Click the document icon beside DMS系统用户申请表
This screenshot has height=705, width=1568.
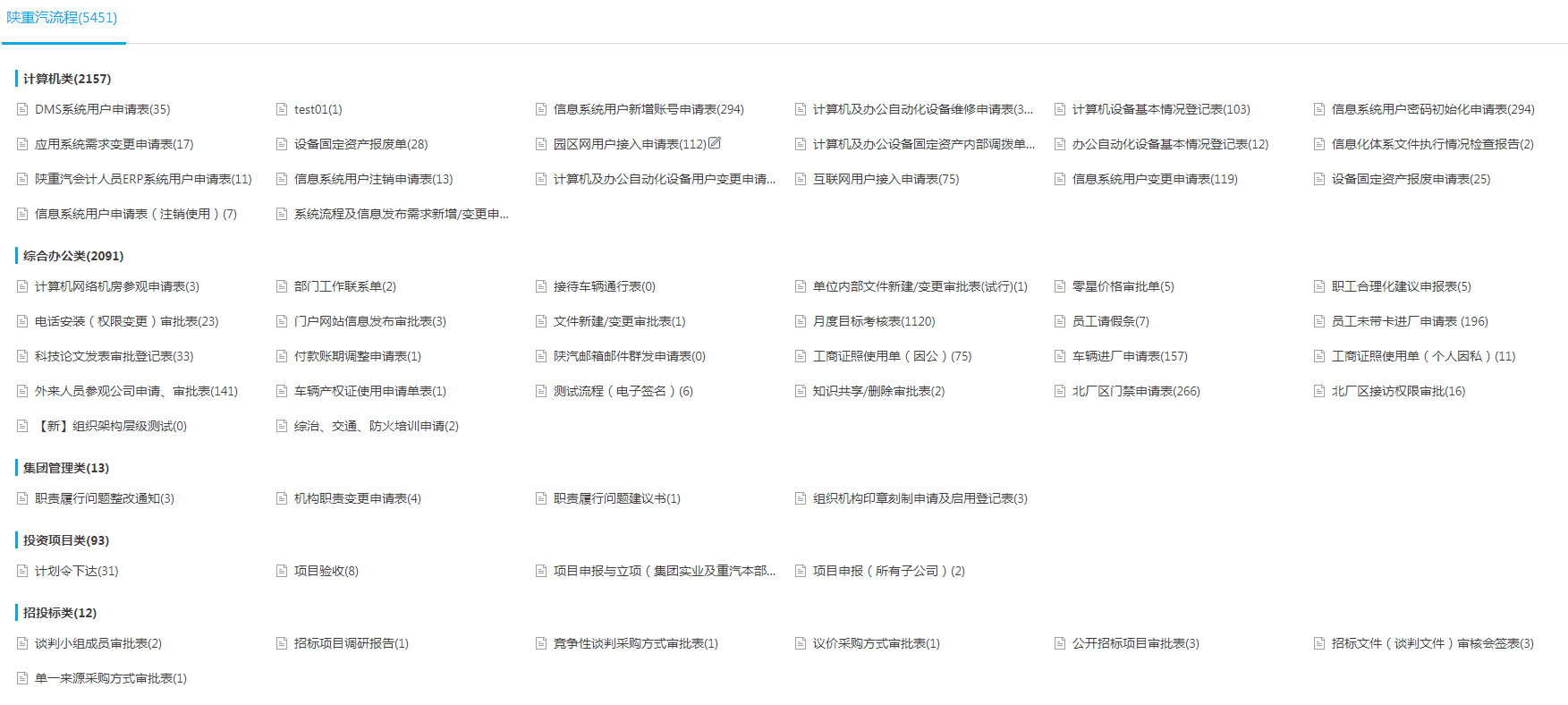click(22, 109)
